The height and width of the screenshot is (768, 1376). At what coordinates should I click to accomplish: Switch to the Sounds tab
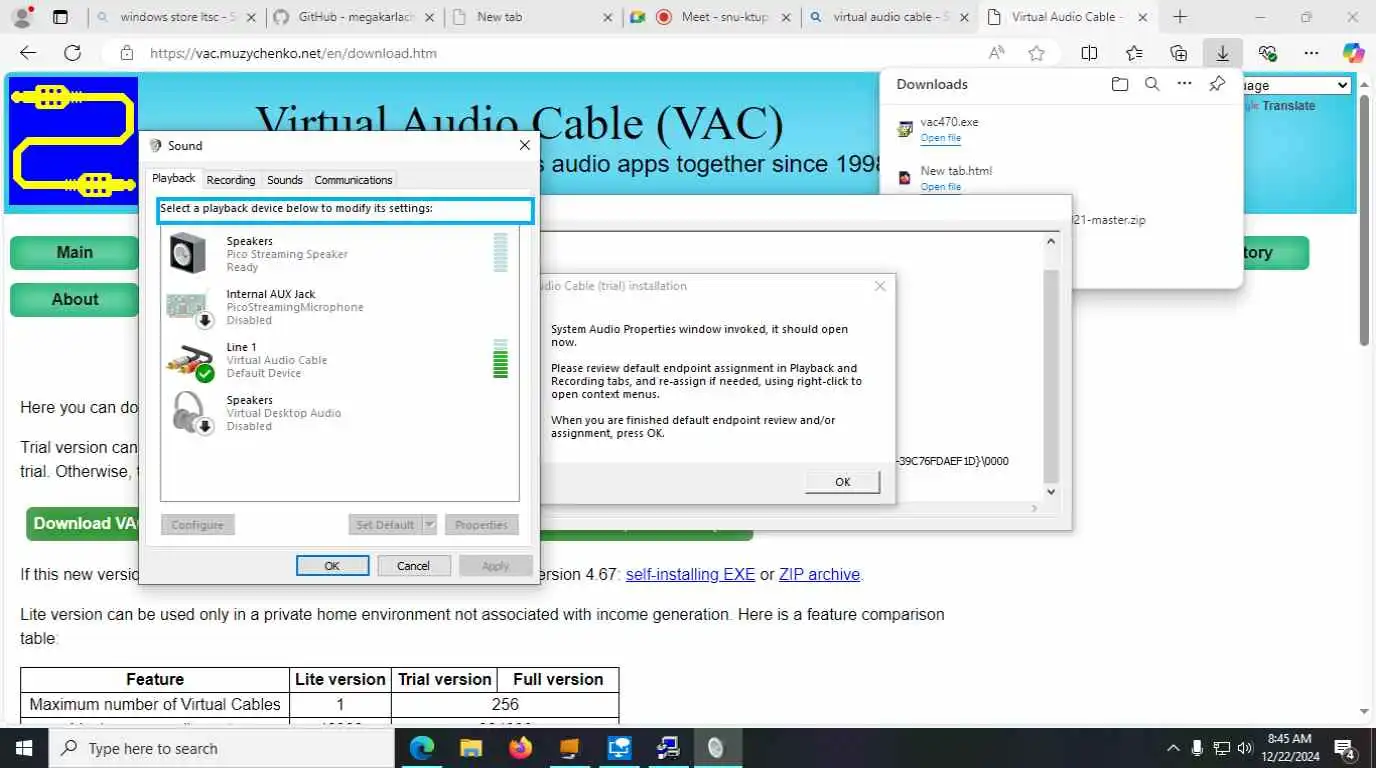(x=285, y=180)
